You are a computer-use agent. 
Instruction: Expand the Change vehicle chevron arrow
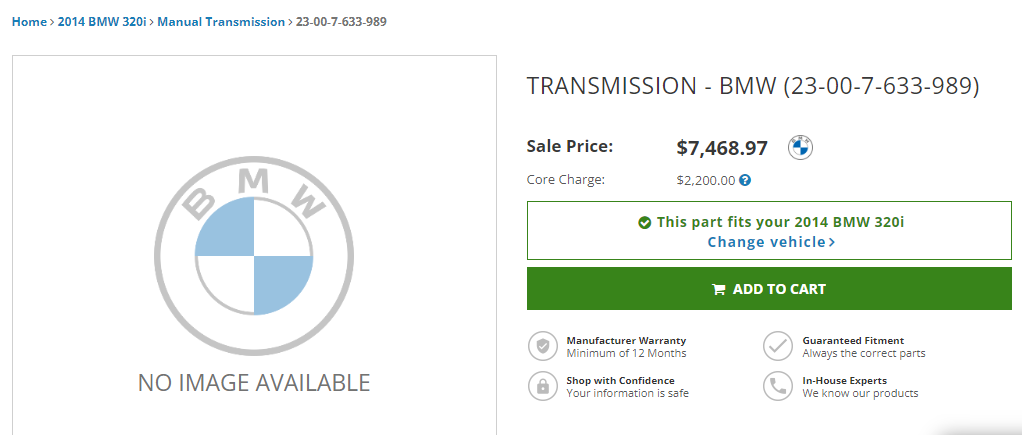832,242
